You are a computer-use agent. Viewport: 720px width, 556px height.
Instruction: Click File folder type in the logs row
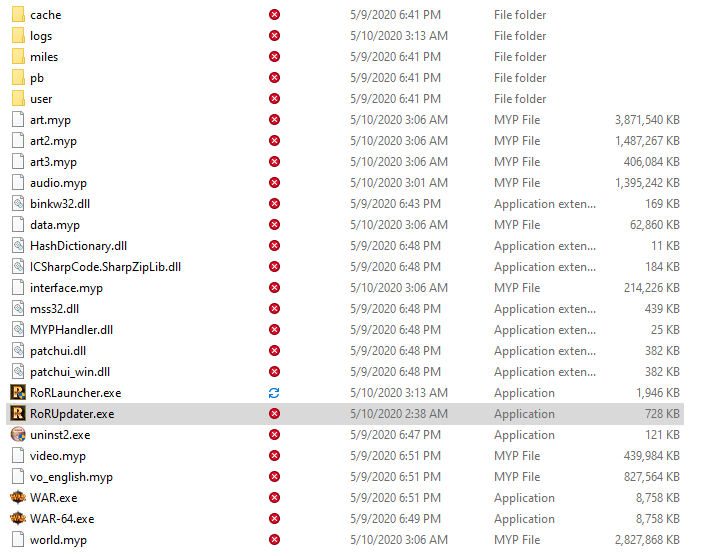(520, 36)
